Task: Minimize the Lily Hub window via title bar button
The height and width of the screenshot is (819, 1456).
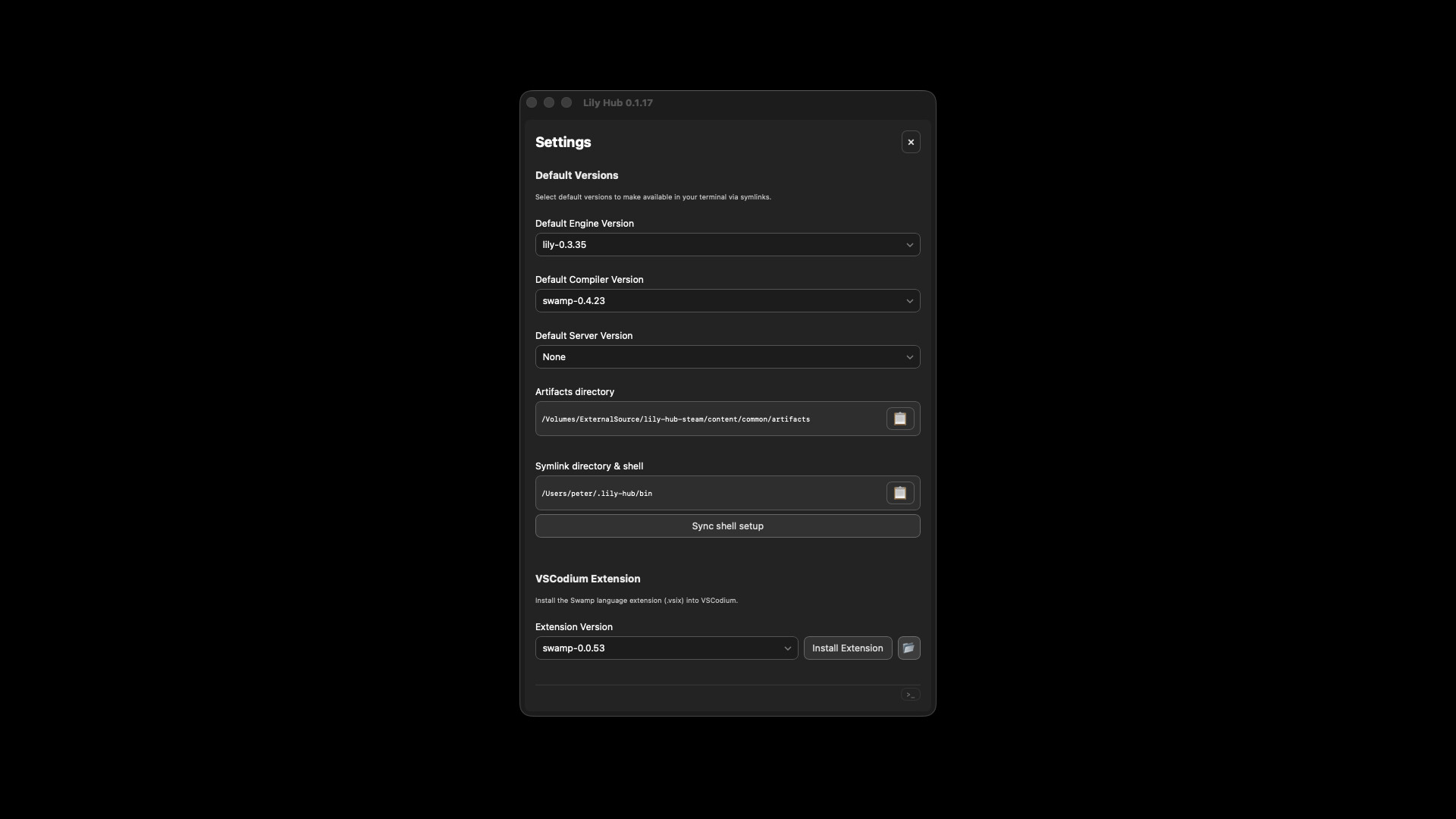Action: [x=549, y=102]
